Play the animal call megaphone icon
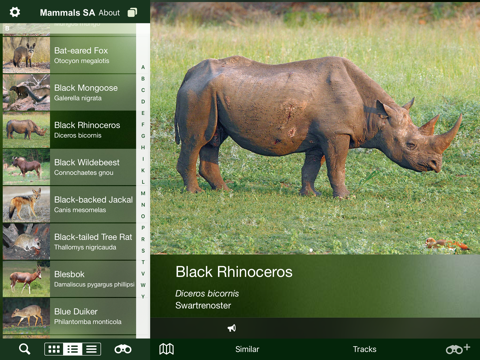The height and width of the screenshot is (360, 480). (232, 328)
